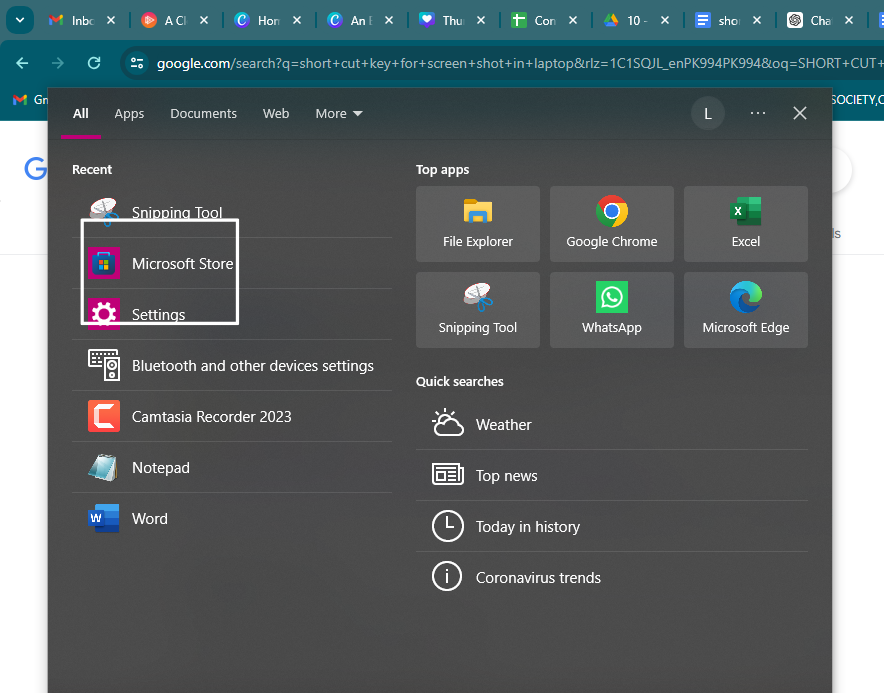The height and width of the screenshot is (693, 884).
Task: Open the Microsoft Store from recent items
Action: tap(183, 263)
